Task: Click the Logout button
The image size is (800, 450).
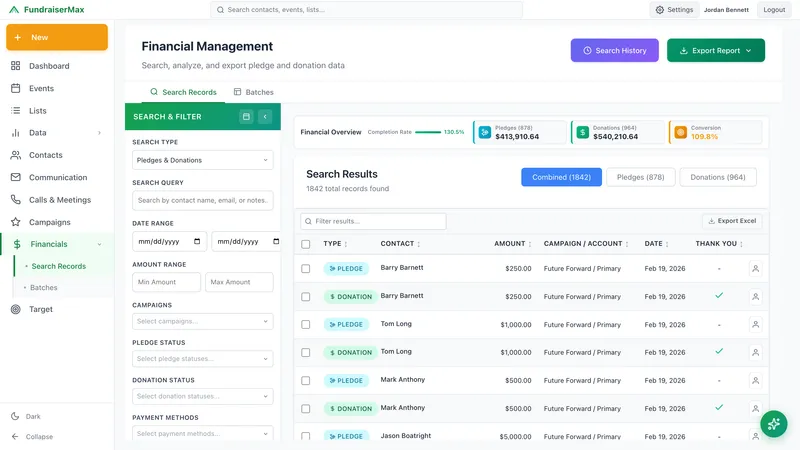Action: (x=774, y=10)
